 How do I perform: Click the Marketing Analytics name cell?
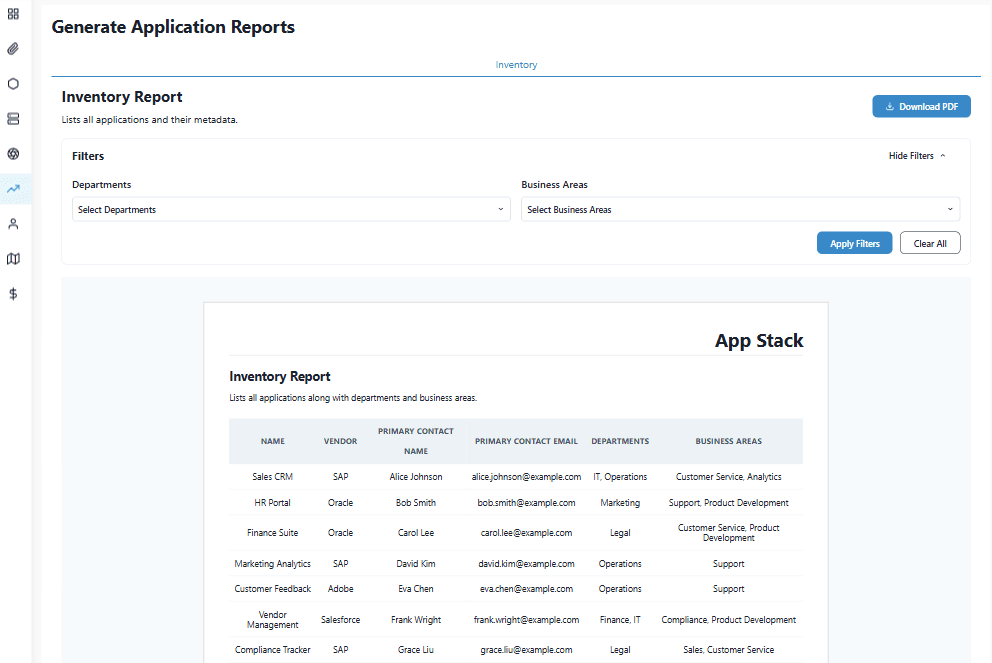273,564
